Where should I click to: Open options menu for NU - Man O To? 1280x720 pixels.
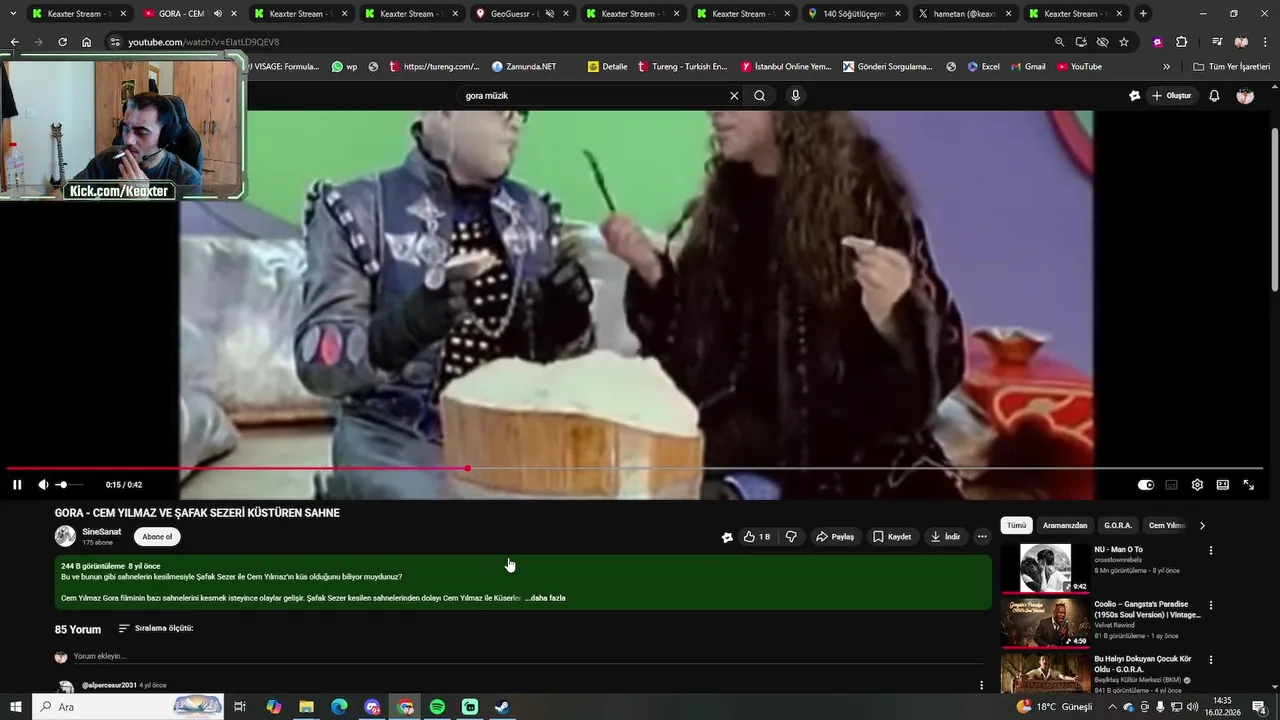tap(1211, 551)
